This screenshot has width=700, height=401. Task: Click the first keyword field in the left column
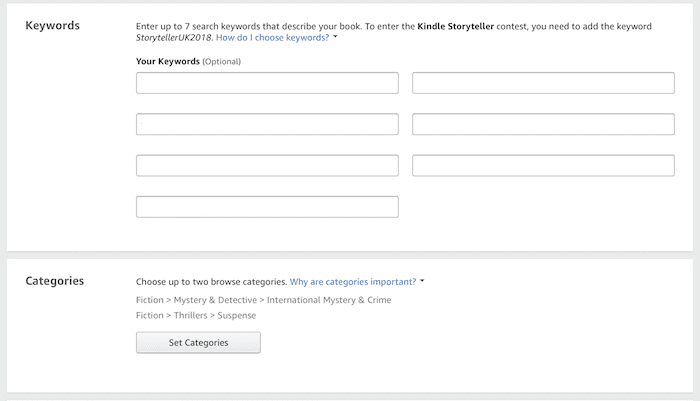(x=267, y=83)
